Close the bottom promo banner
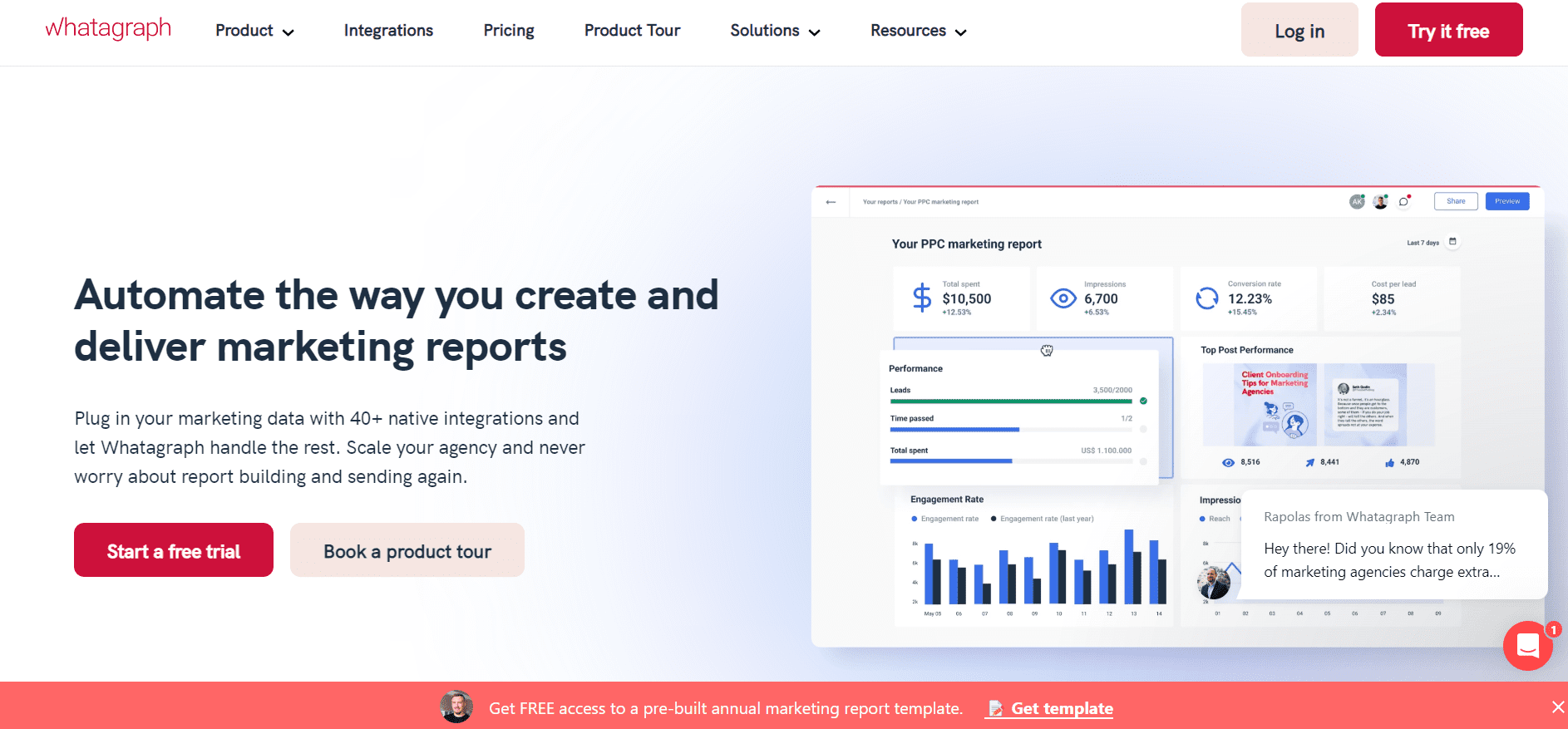Image resolution: width=1568 pixels, height=729 pixels. pyautogui.click(x=1557, y=707)
